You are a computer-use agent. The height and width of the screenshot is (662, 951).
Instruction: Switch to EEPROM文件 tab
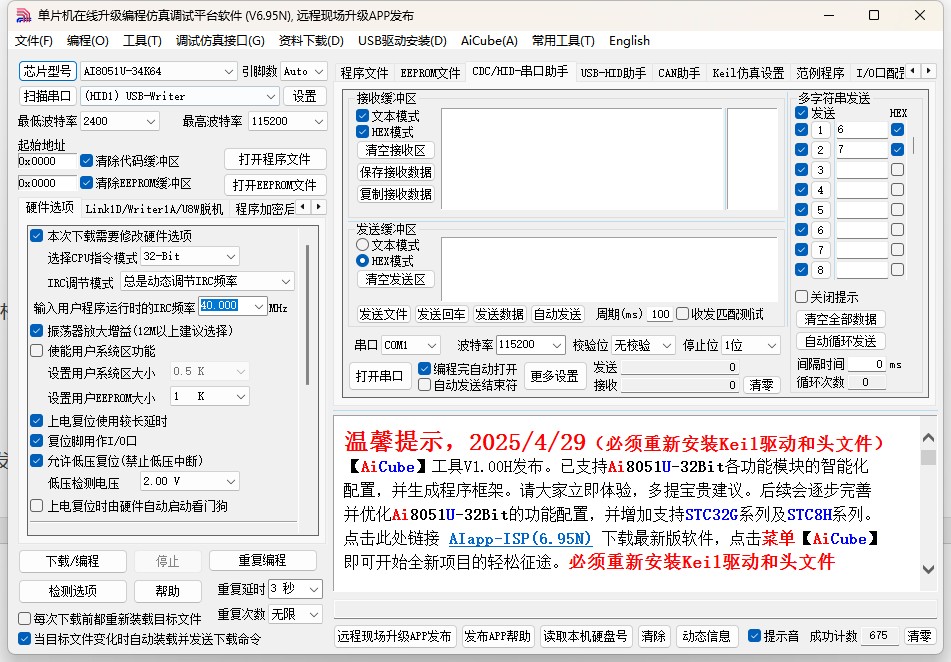[430, 73]
